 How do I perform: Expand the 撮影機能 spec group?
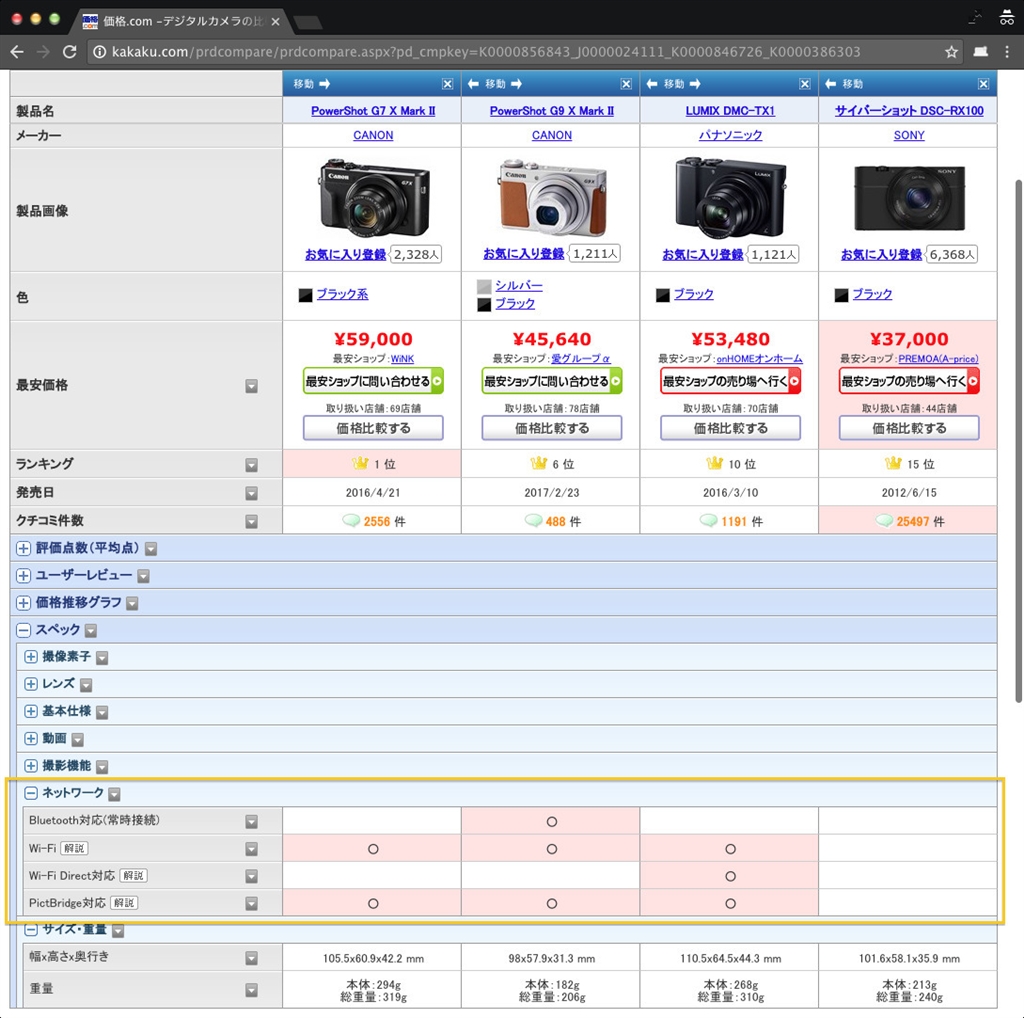click(31, 765)
